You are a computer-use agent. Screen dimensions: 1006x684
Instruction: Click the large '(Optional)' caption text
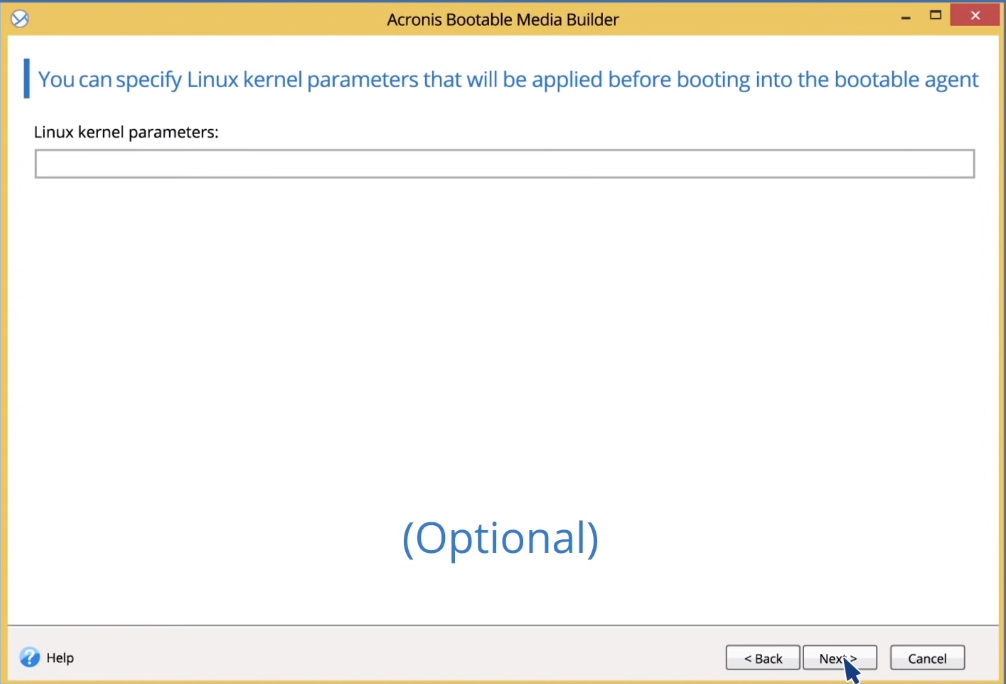500,538
